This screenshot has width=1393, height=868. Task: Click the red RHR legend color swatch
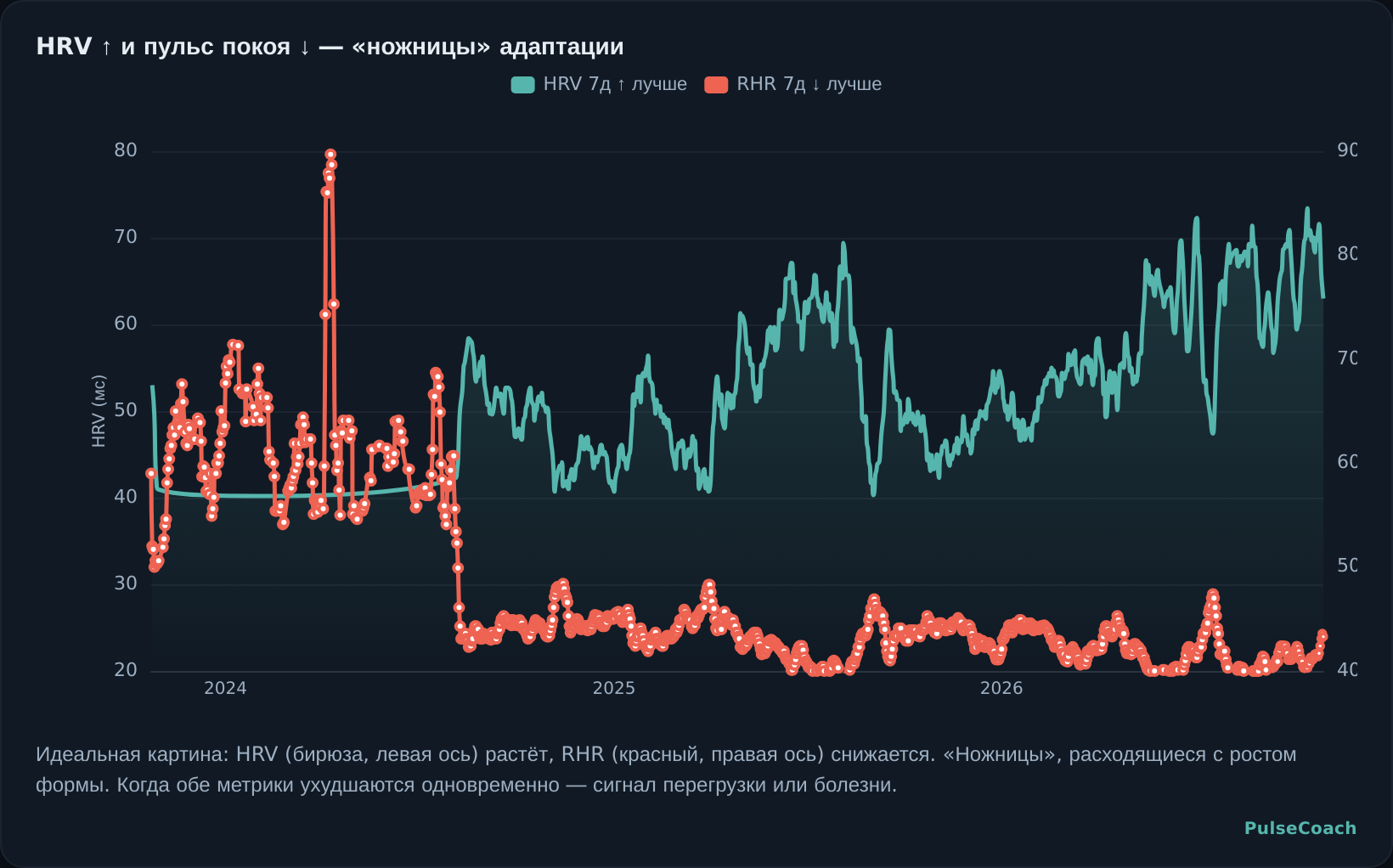pos(716,84)
